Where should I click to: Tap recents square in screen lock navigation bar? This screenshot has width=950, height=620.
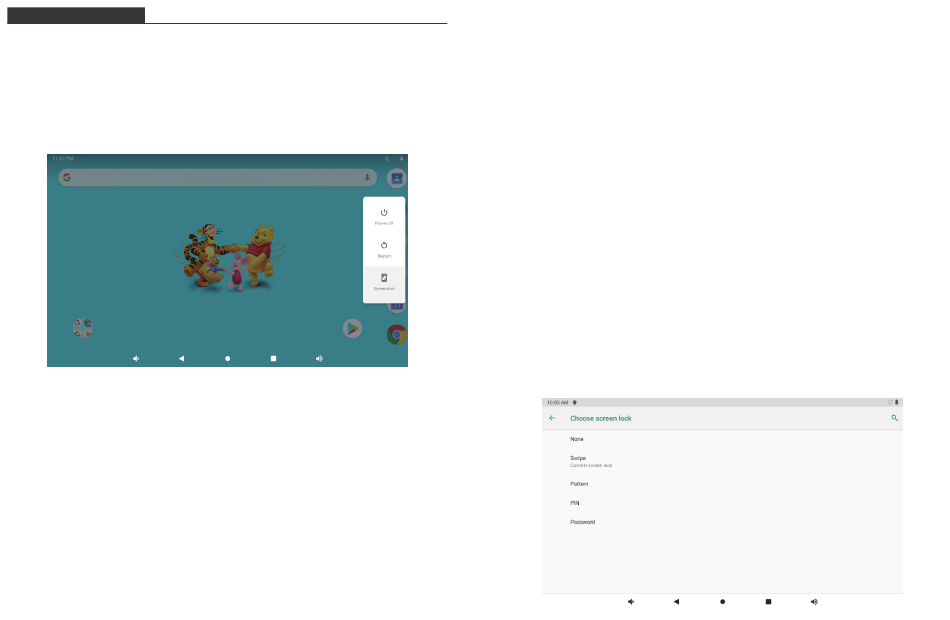coord(768,602)
